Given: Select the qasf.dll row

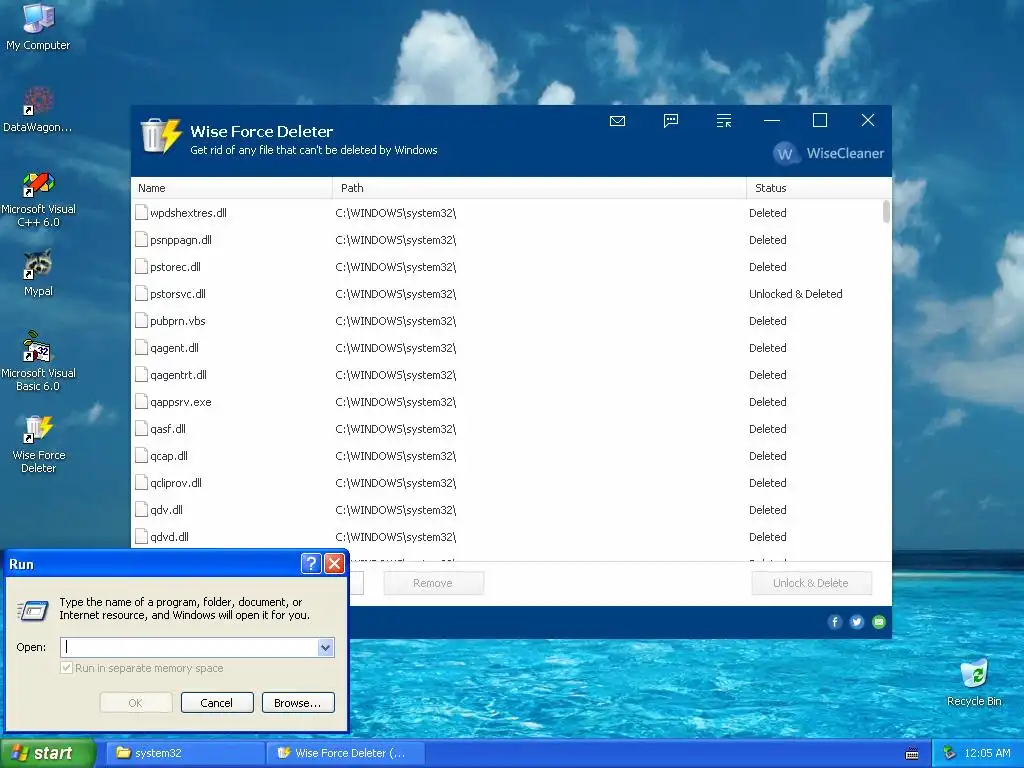Looking at the screenshot, I should [507, 429].
